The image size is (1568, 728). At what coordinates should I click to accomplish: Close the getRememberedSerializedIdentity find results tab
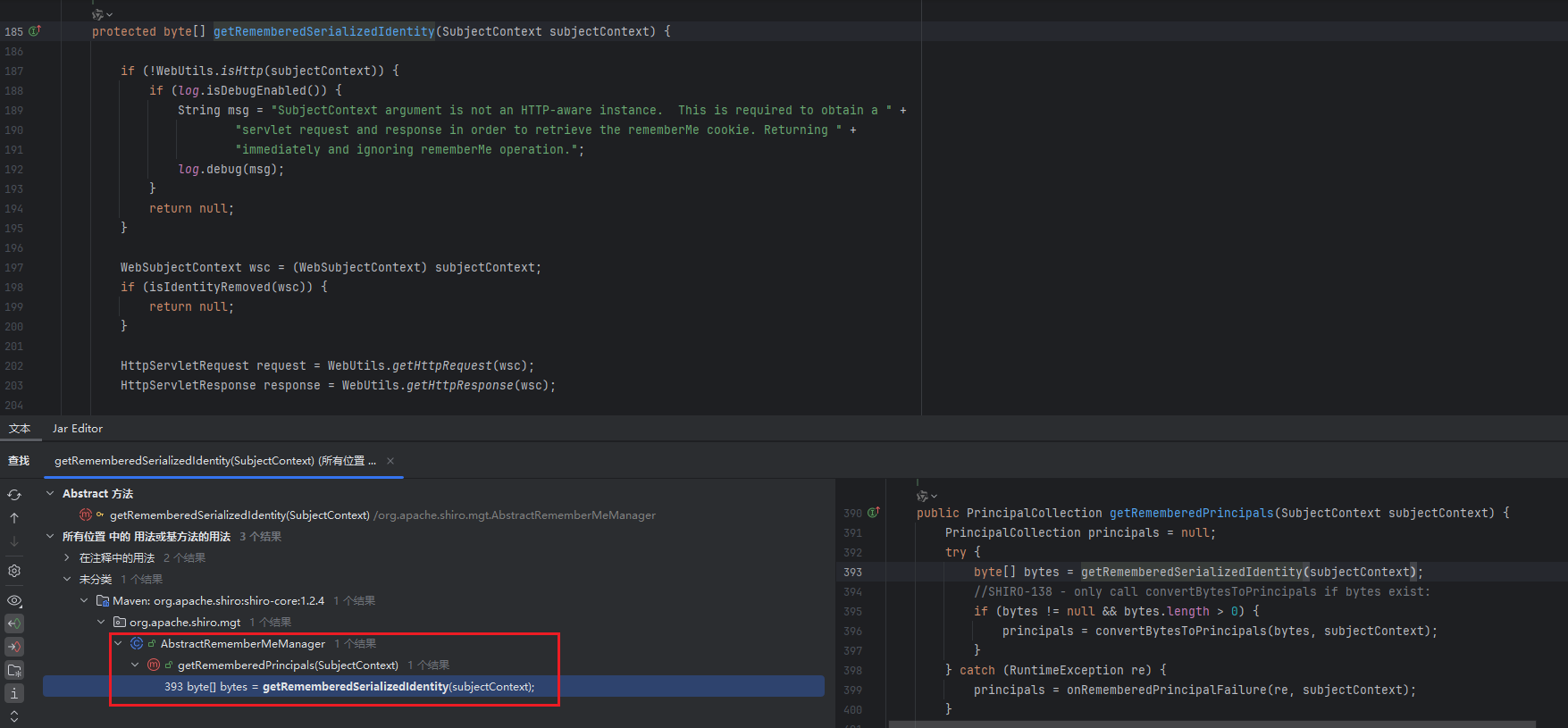pyautogui.click(x=390, y=461)
